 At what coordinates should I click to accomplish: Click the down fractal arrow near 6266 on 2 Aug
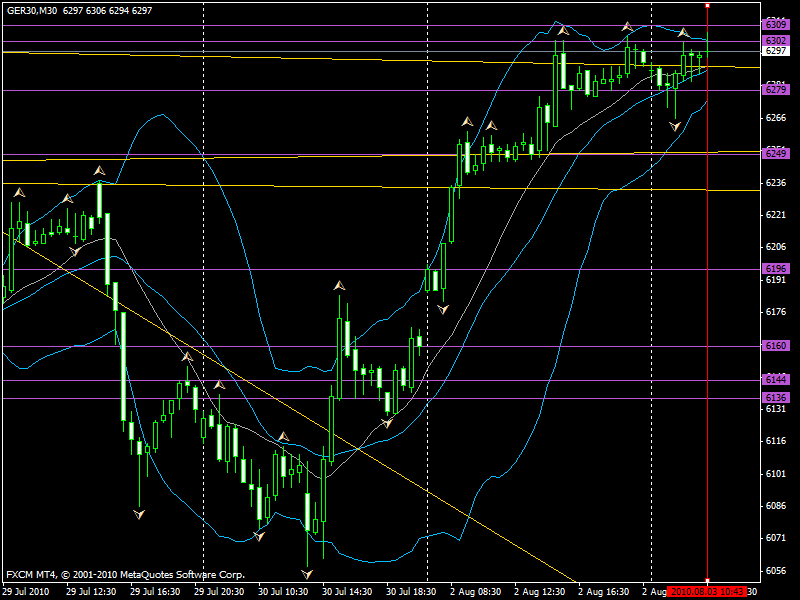[675, 126]
